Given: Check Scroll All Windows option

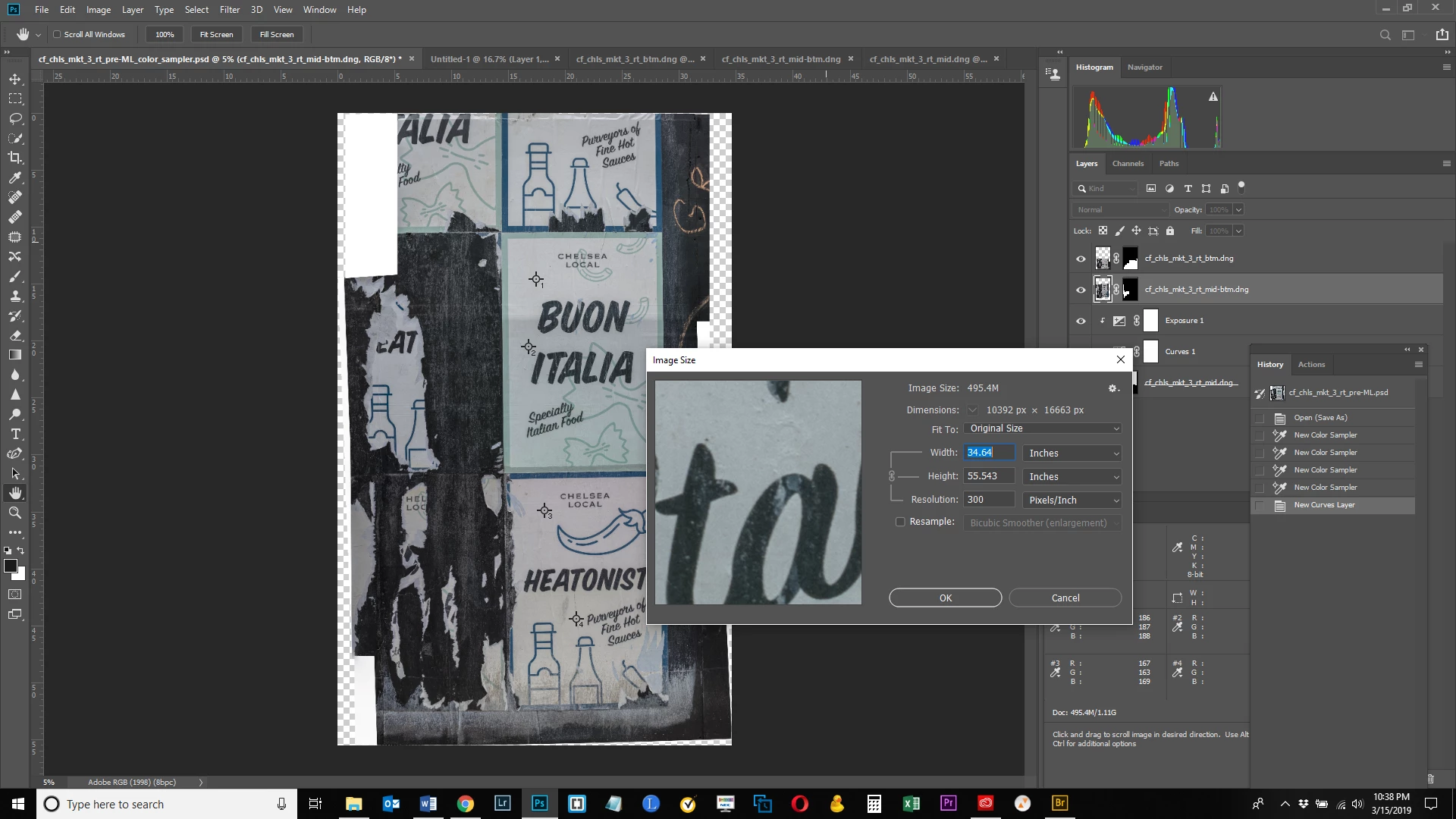Looking at the screenshot, I should [x=57, y=34].
